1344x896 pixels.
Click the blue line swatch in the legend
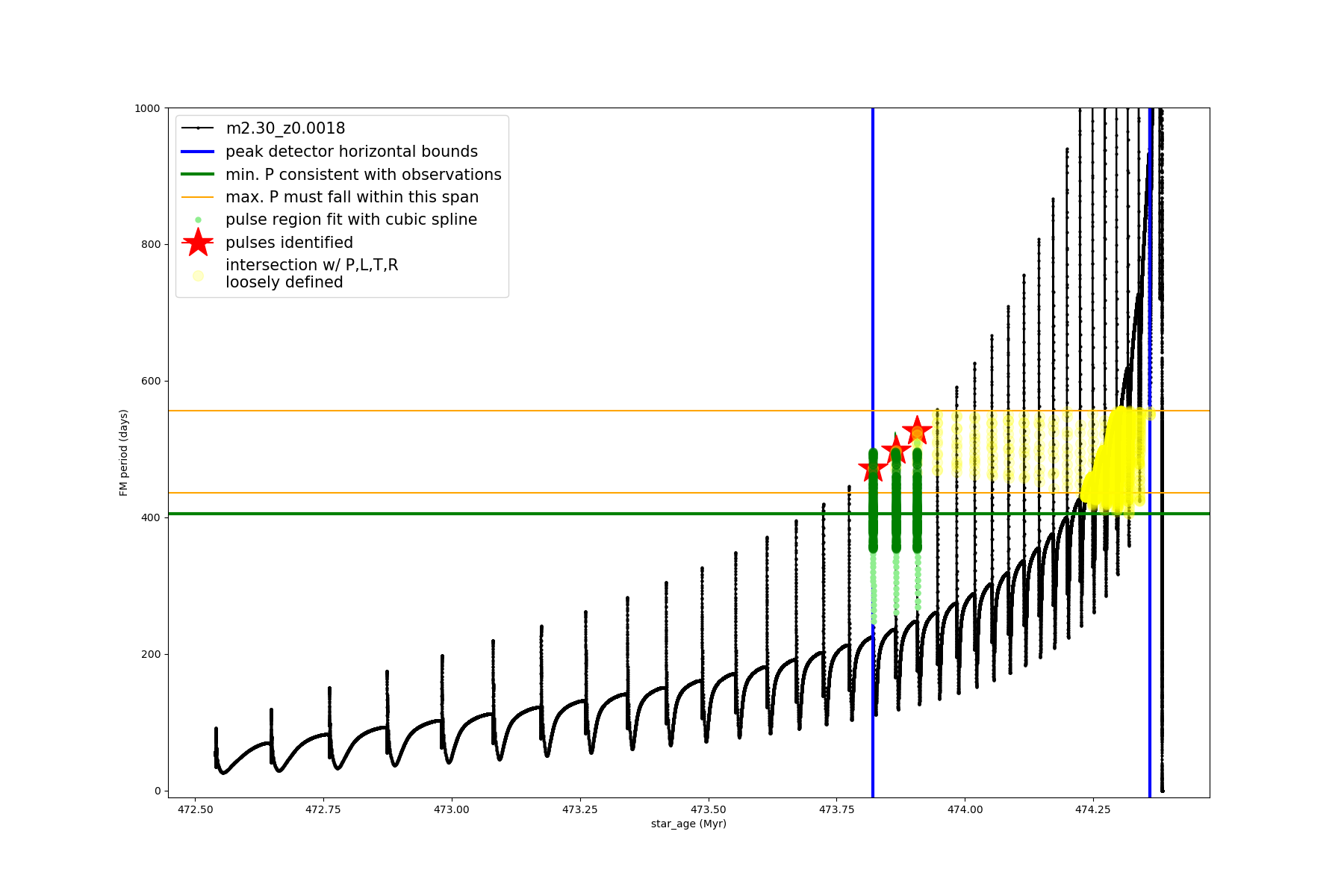coord(198,152)
